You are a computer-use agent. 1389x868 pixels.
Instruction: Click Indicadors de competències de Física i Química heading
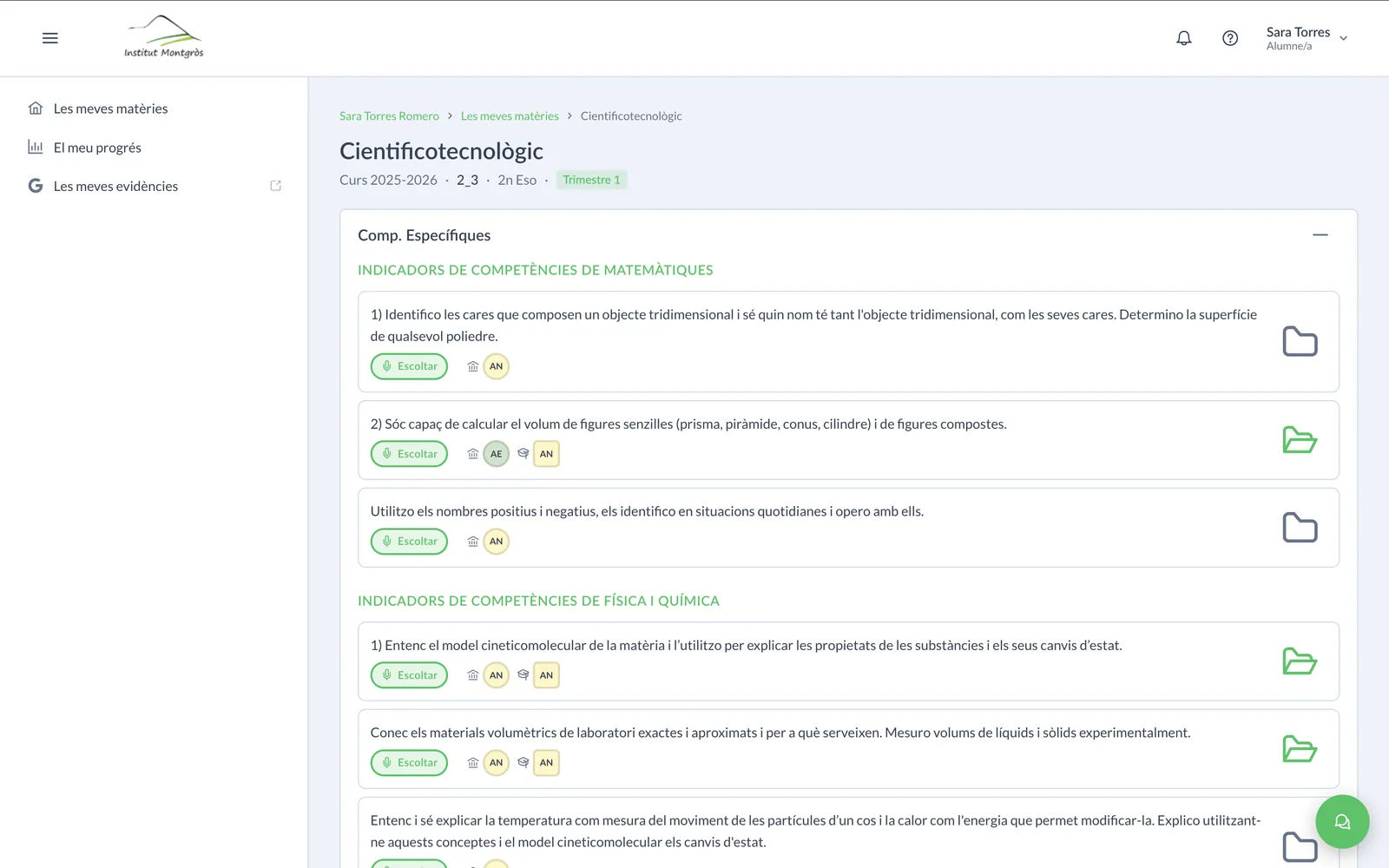(x=538, y=601)
